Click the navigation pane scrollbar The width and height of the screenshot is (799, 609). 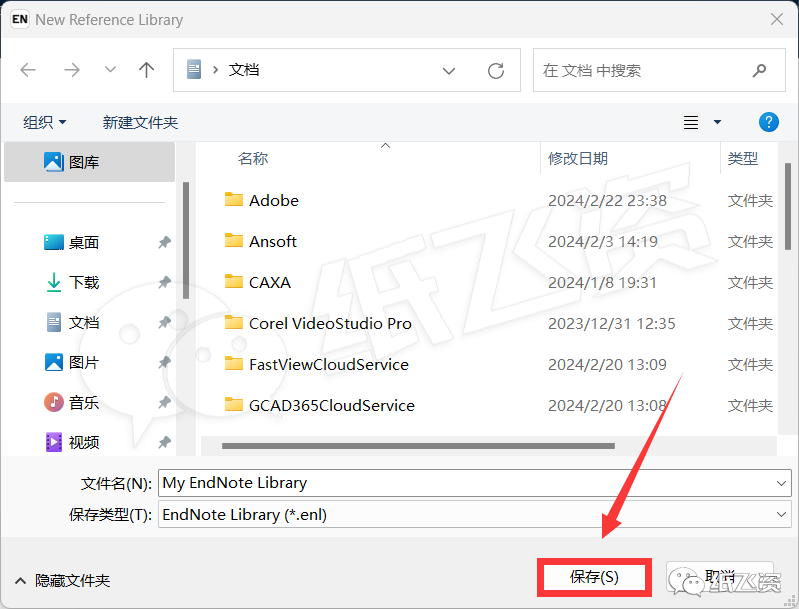(186, 241)
